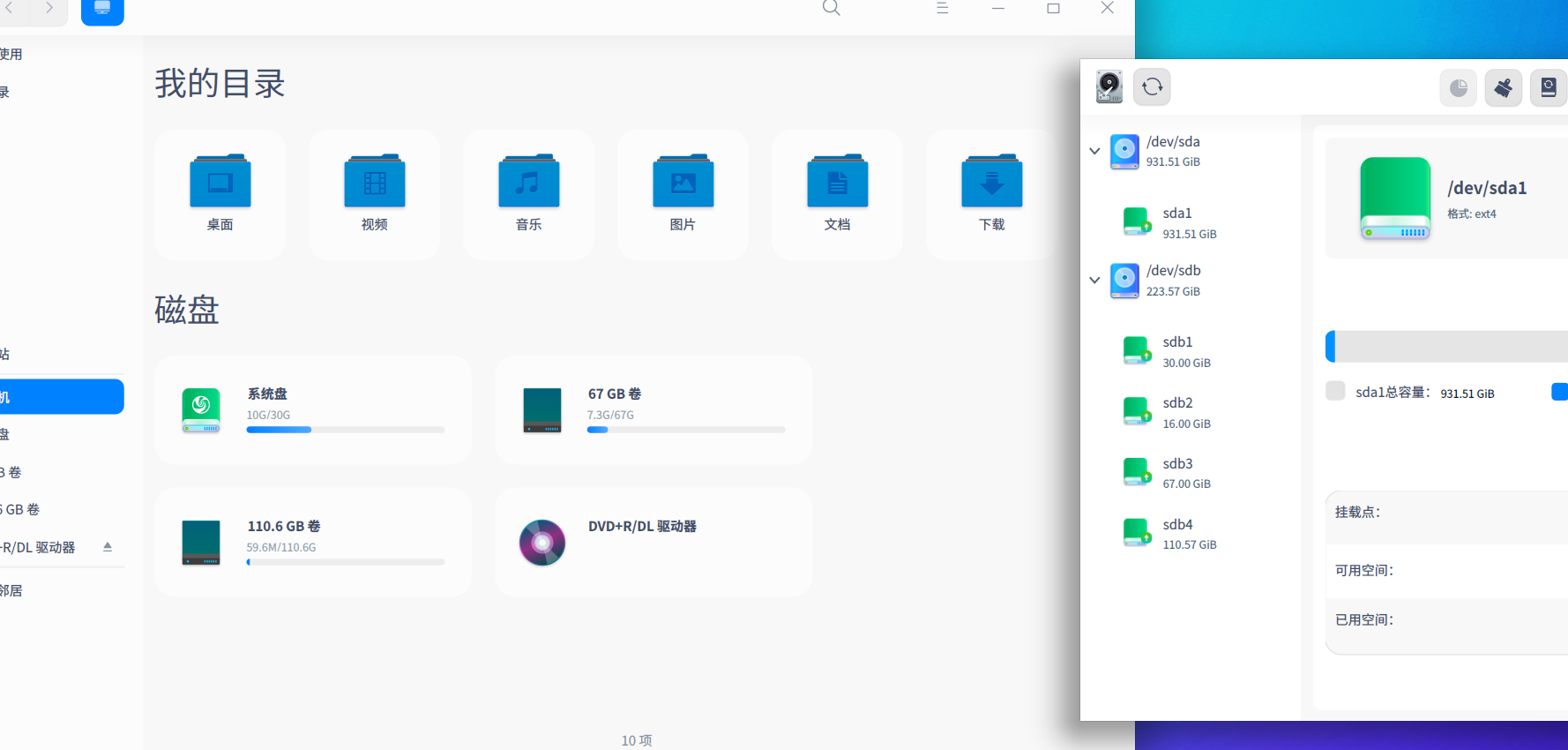This screenshot has width=1568, height=750.
Task: Refresh the disk list in partition manager
Action: click(1152, 86)
